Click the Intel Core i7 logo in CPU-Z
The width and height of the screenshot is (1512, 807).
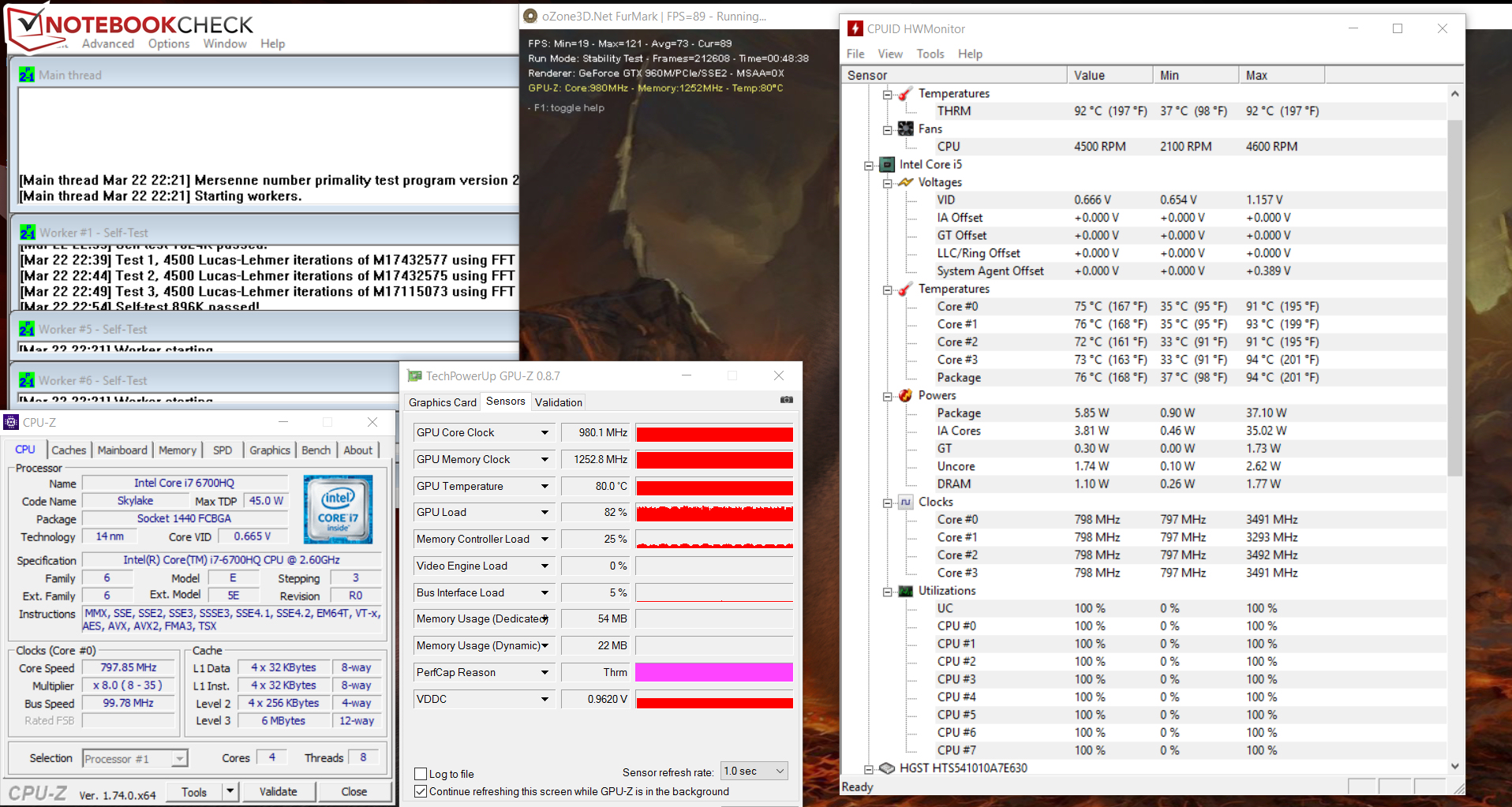point(338,509)
